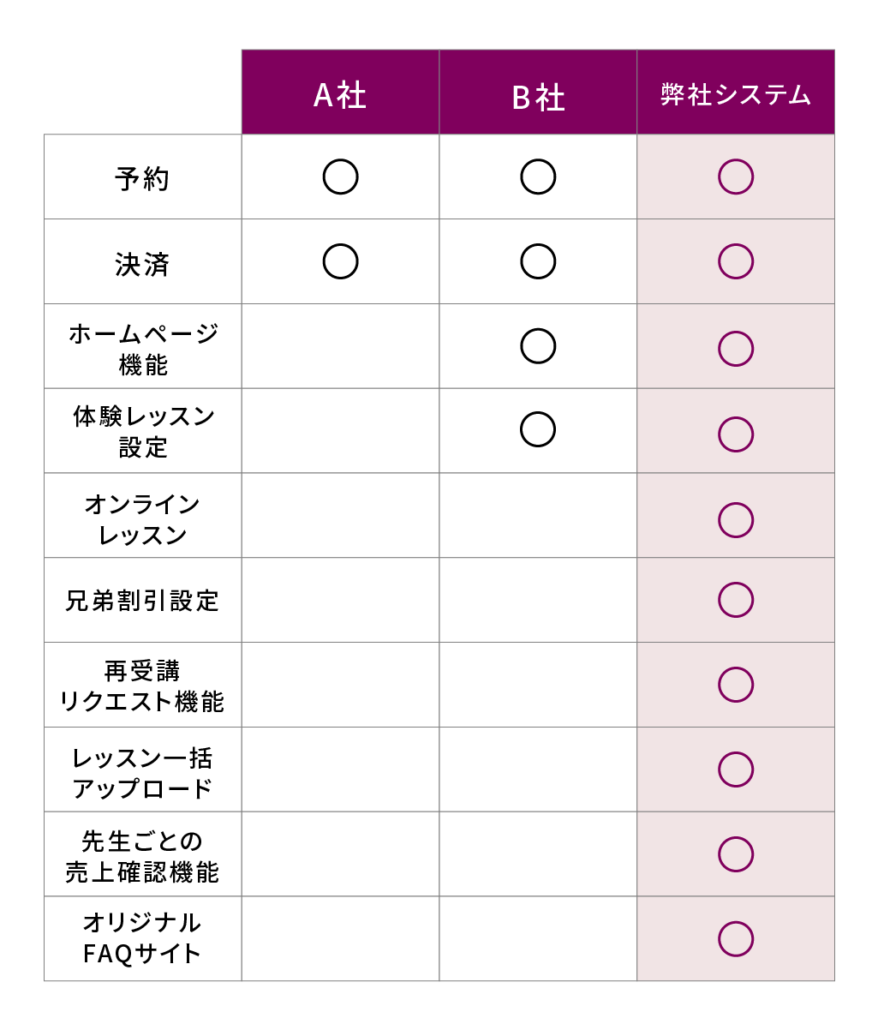Click the 兄弟割引設定 row label
Image resolution: width=878 pixels, height=1024 pixels.
point(142,602)
